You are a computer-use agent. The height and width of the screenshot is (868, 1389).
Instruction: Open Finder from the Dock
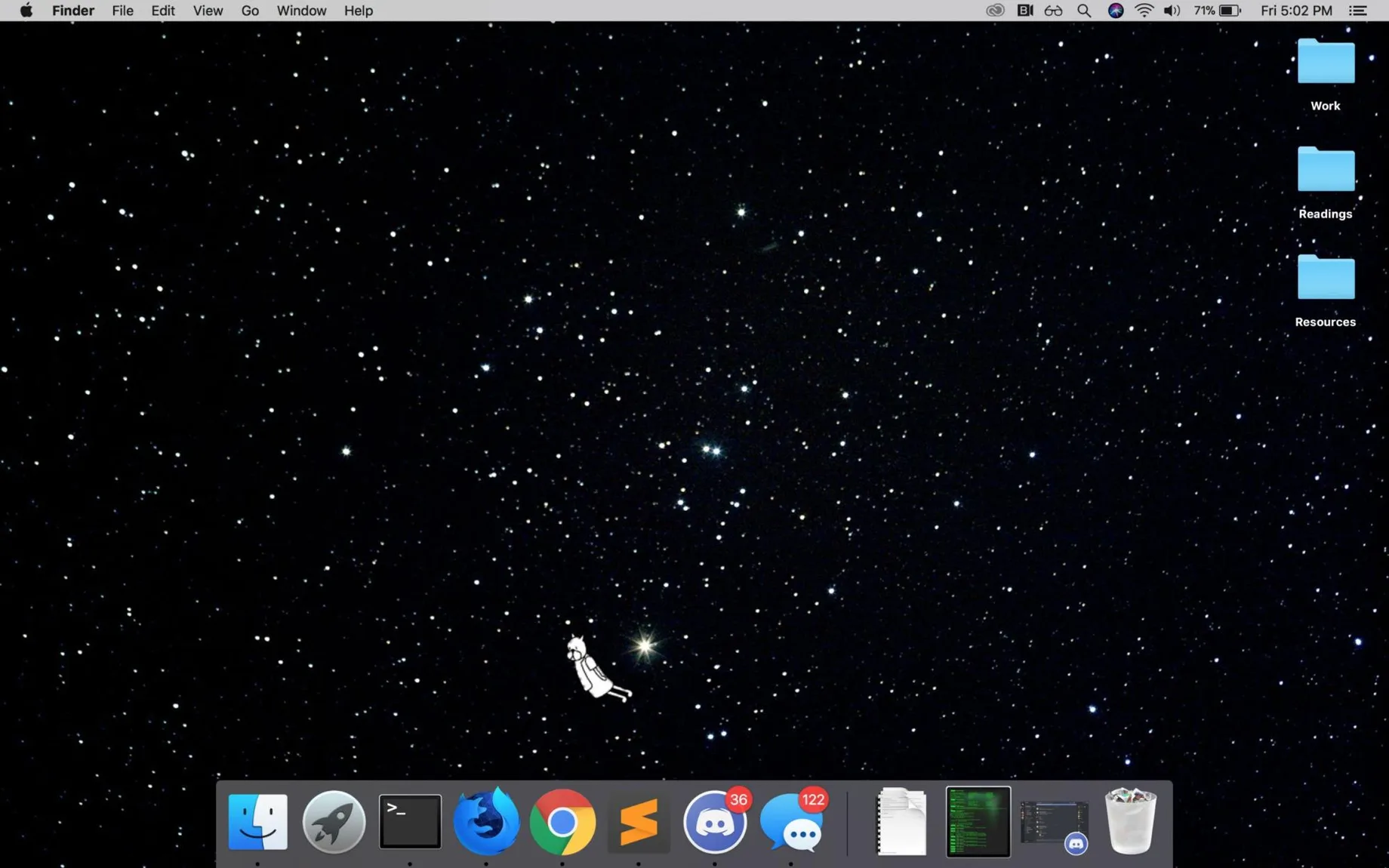pos(257,821)
